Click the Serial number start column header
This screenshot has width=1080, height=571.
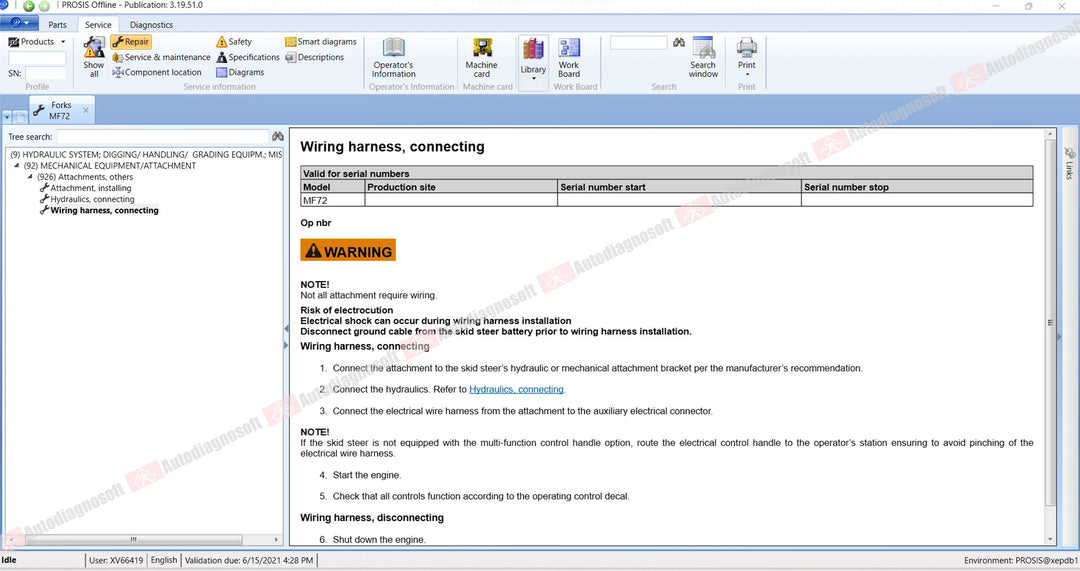click(678, 187)
